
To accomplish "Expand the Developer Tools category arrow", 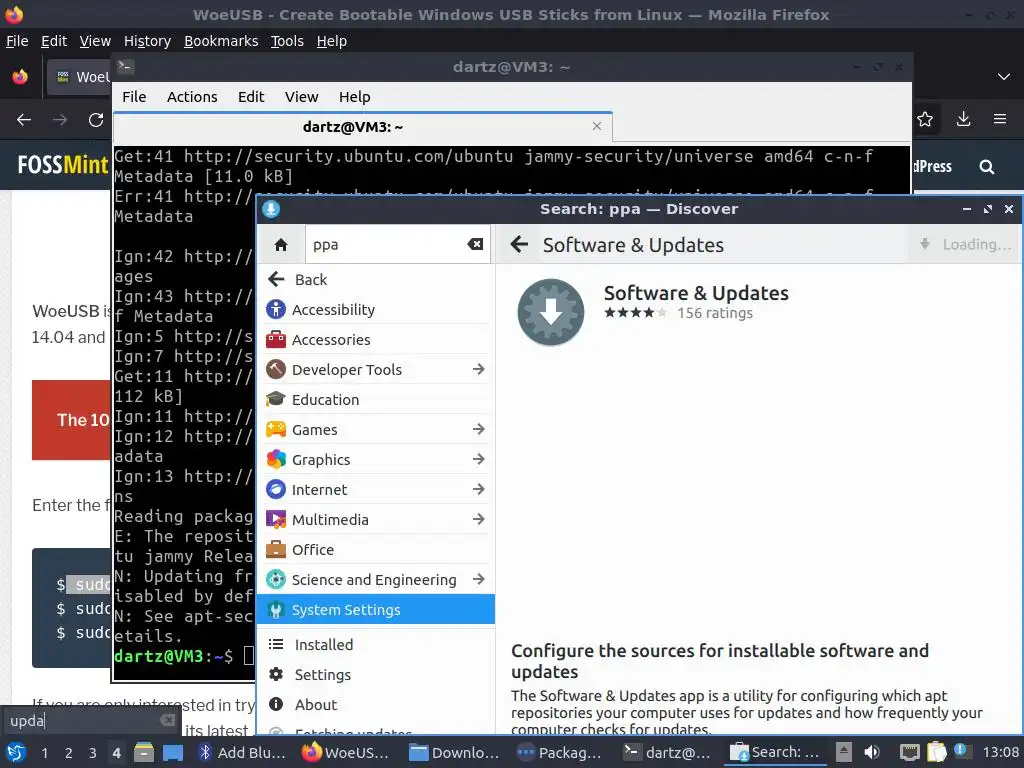I will [x=479, y=370].
